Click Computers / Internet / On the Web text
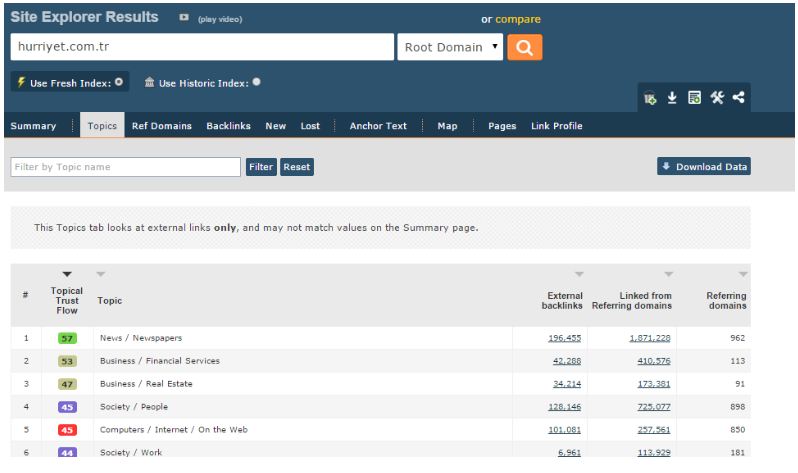 (174, 430)
